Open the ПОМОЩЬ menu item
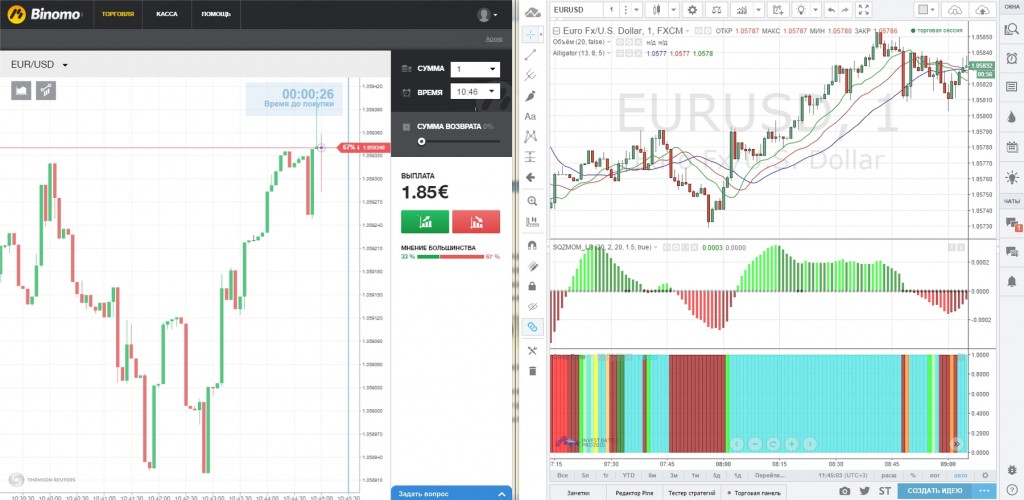Image resolution: width=1024 pixels, height=500 pixels. tap(216, 14)
